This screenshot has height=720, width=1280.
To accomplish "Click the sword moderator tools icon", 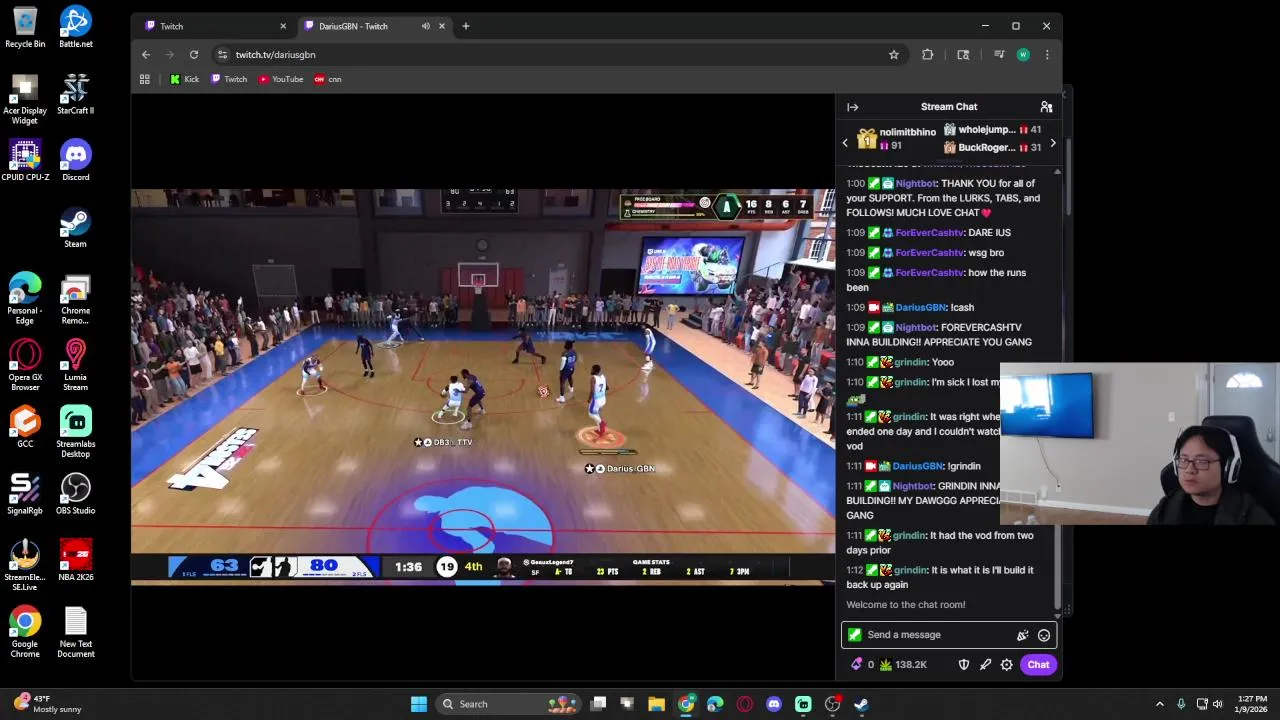I will 985,665.
